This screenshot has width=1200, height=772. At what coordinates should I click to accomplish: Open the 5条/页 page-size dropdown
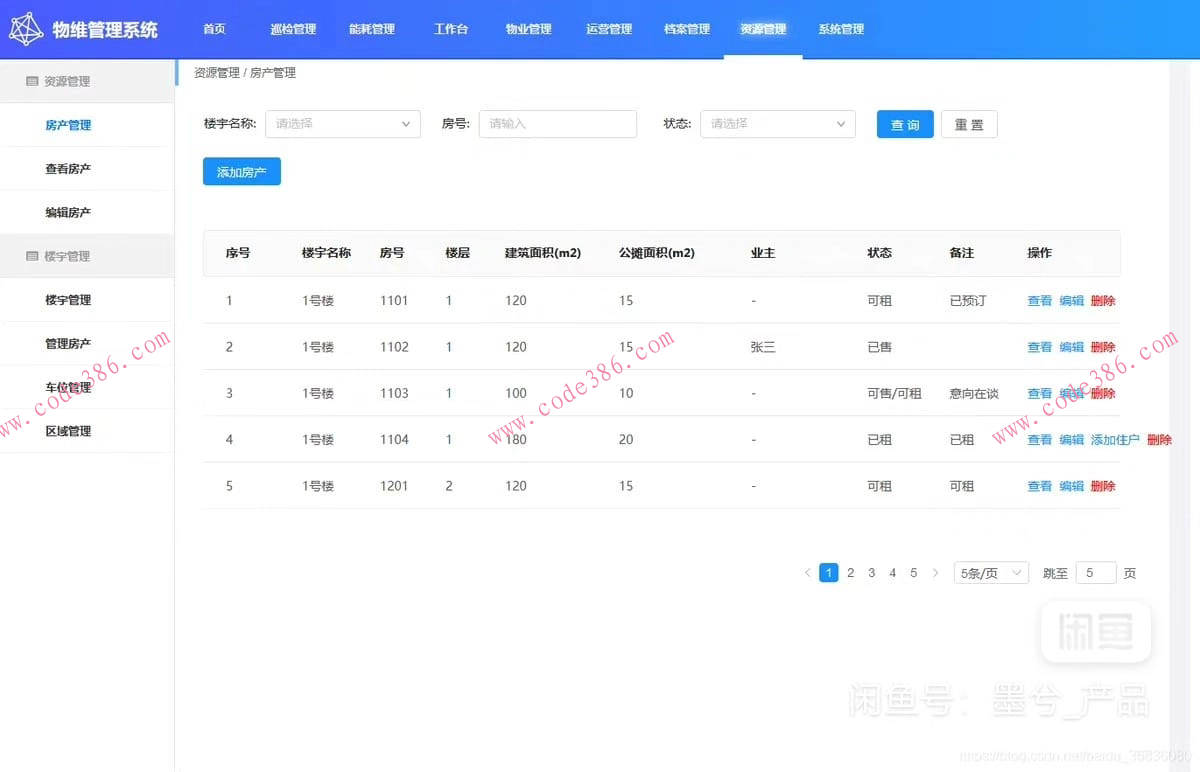point(989,572)
